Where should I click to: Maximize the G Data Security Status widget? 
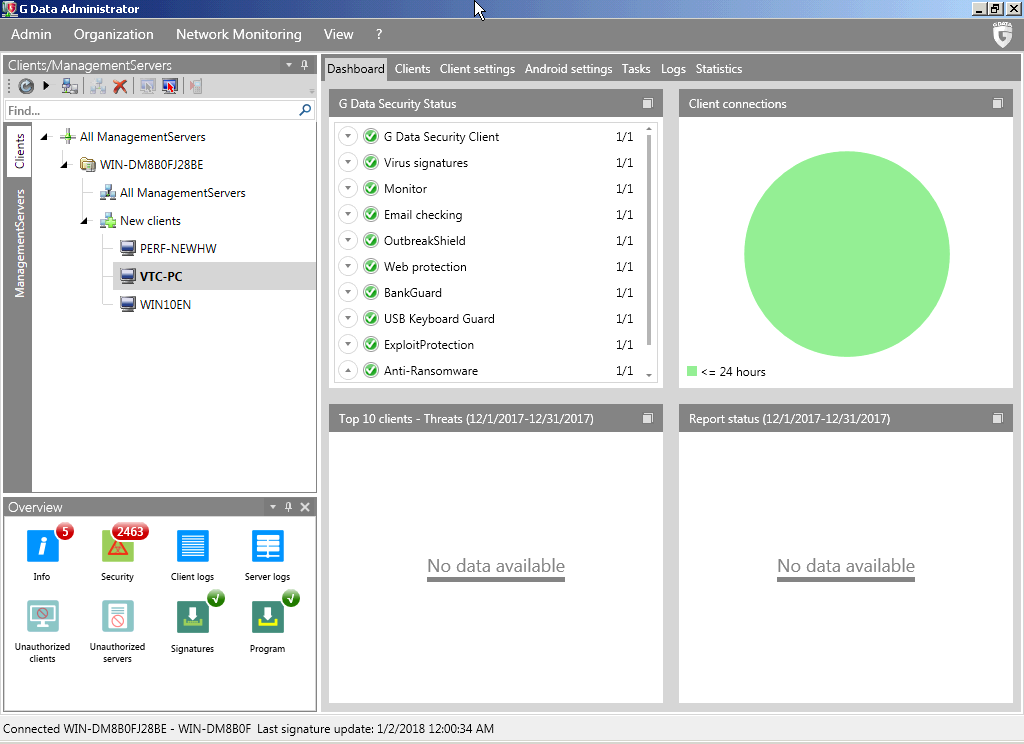647,104
